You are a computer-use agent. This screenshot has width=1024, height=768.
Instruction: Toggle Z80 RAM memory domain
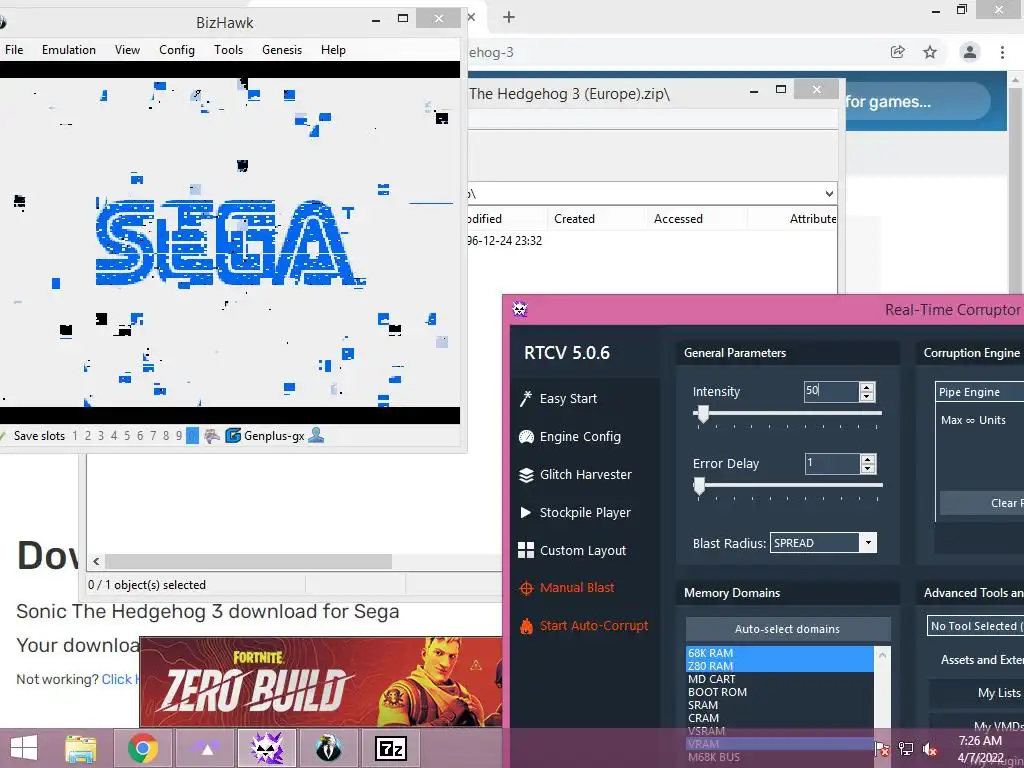pos(780,666)
